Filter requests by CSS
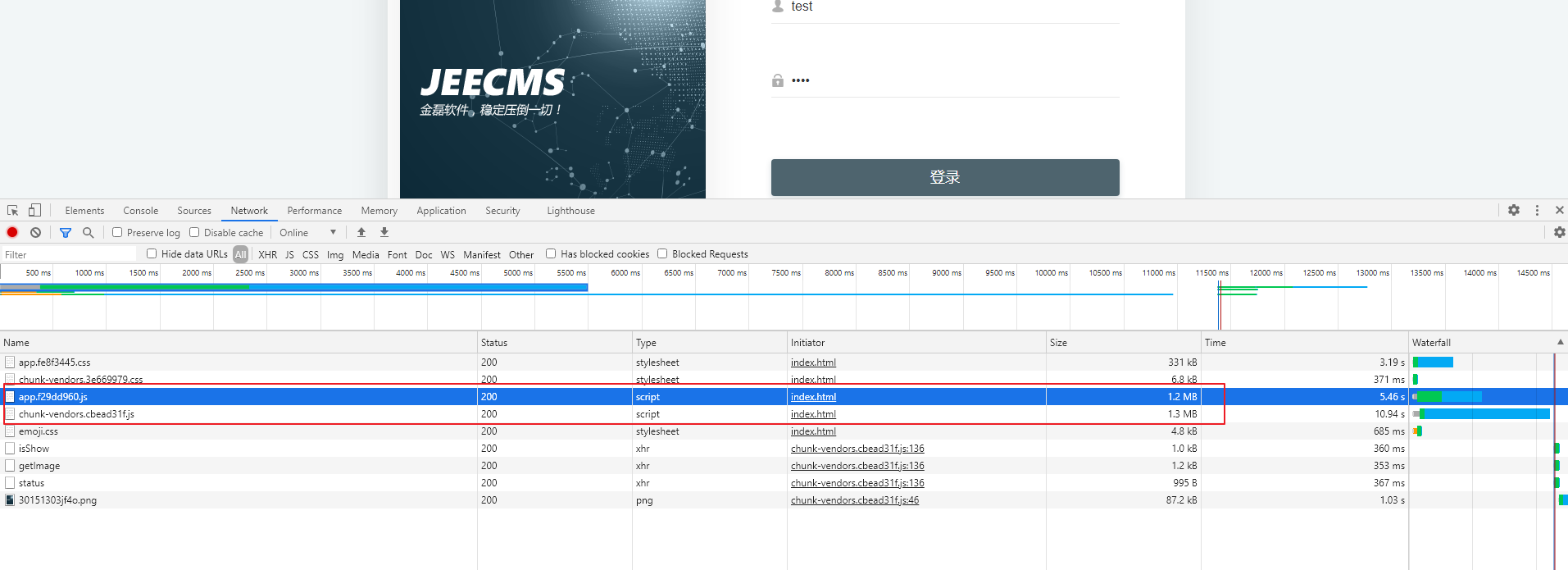Image resolution: width=1568 pixels, height=570 pixels. pyautogui.click(x=311, y=255)
